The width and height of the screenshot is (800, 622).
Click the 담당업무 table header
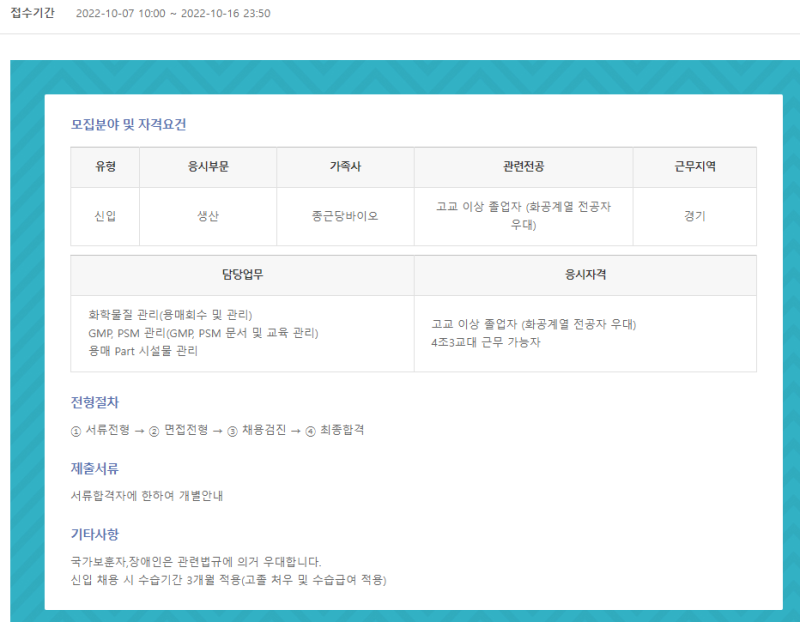tap(242, 274)
